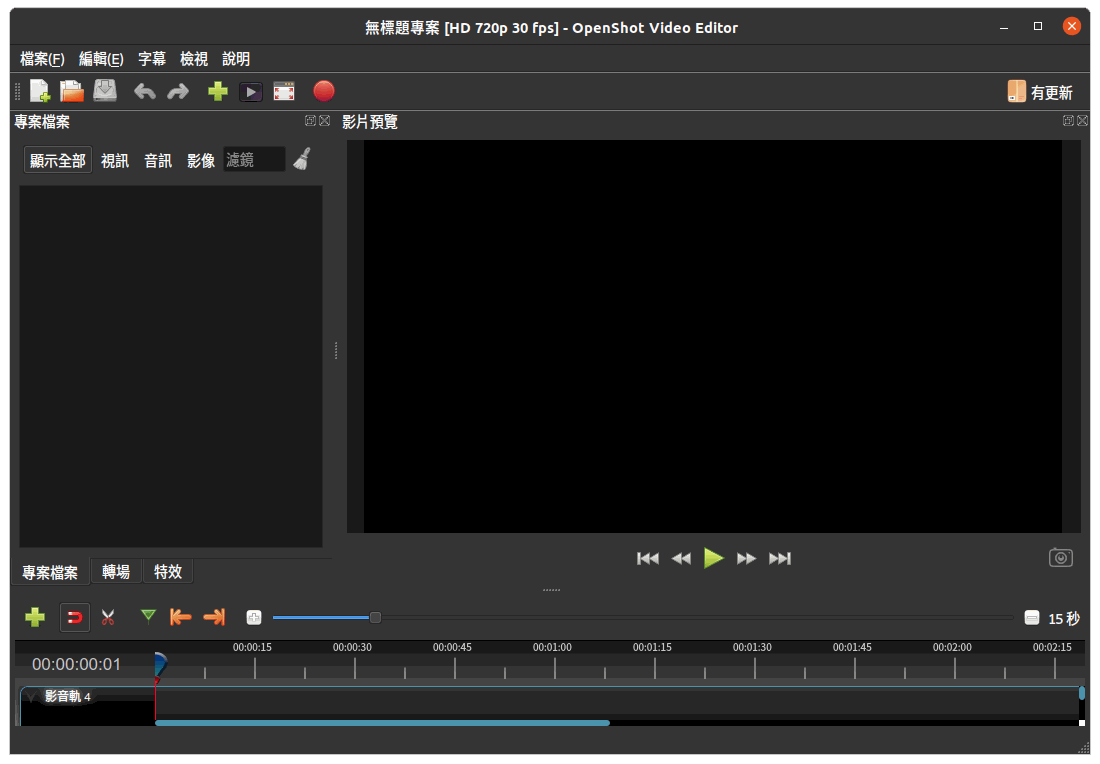The height and width of the screenshot is (764, 1100).
Task: Minimize the OpenShot window
Action: [x=1004, y=27]
